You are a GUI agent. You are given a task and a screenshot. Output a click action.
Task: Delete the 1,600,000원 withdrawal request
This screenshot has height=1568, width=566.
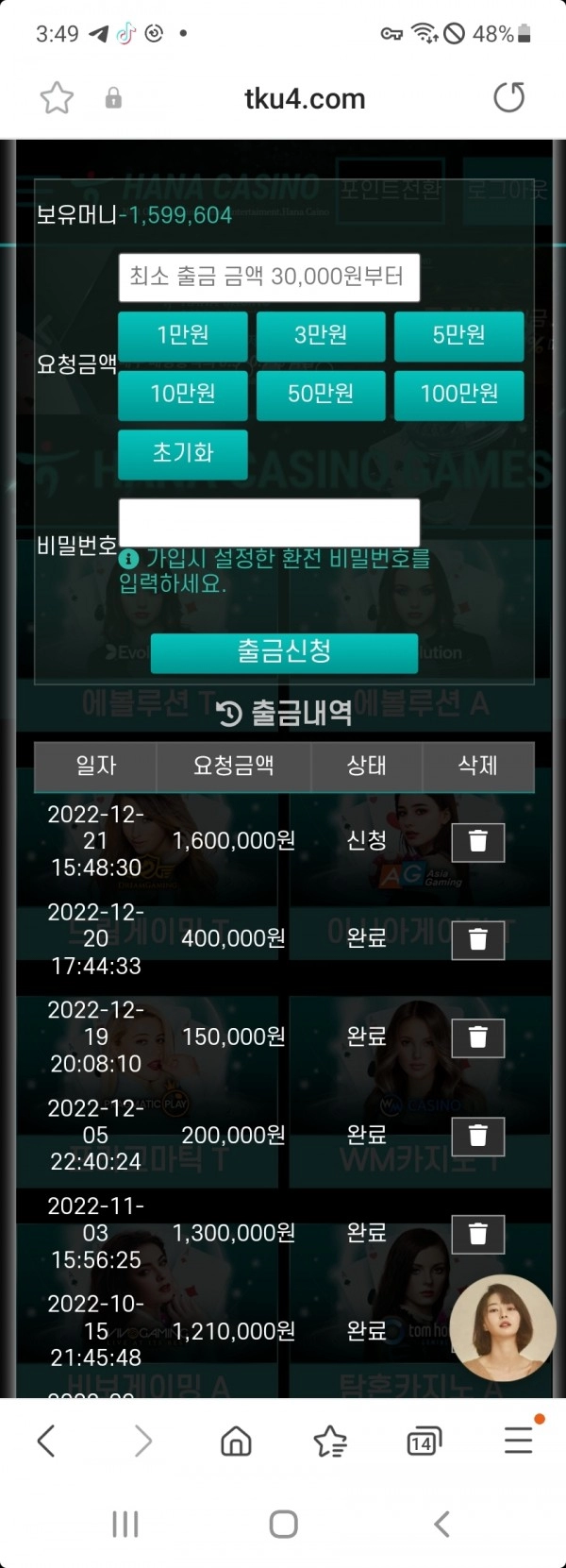(x=478, y=841)
